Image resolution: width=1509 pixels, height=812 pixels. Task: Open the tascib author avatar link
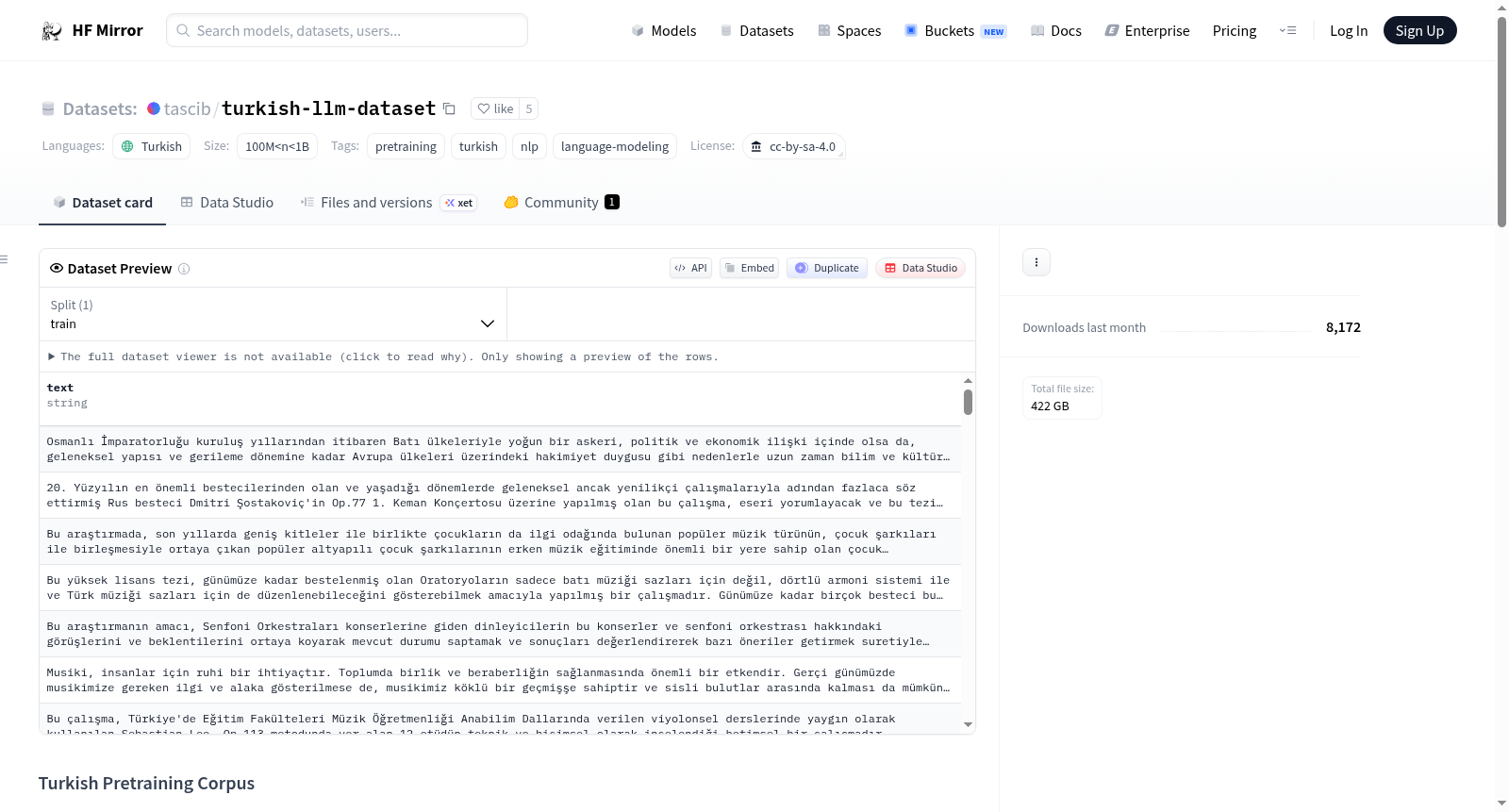pos(153,108)
